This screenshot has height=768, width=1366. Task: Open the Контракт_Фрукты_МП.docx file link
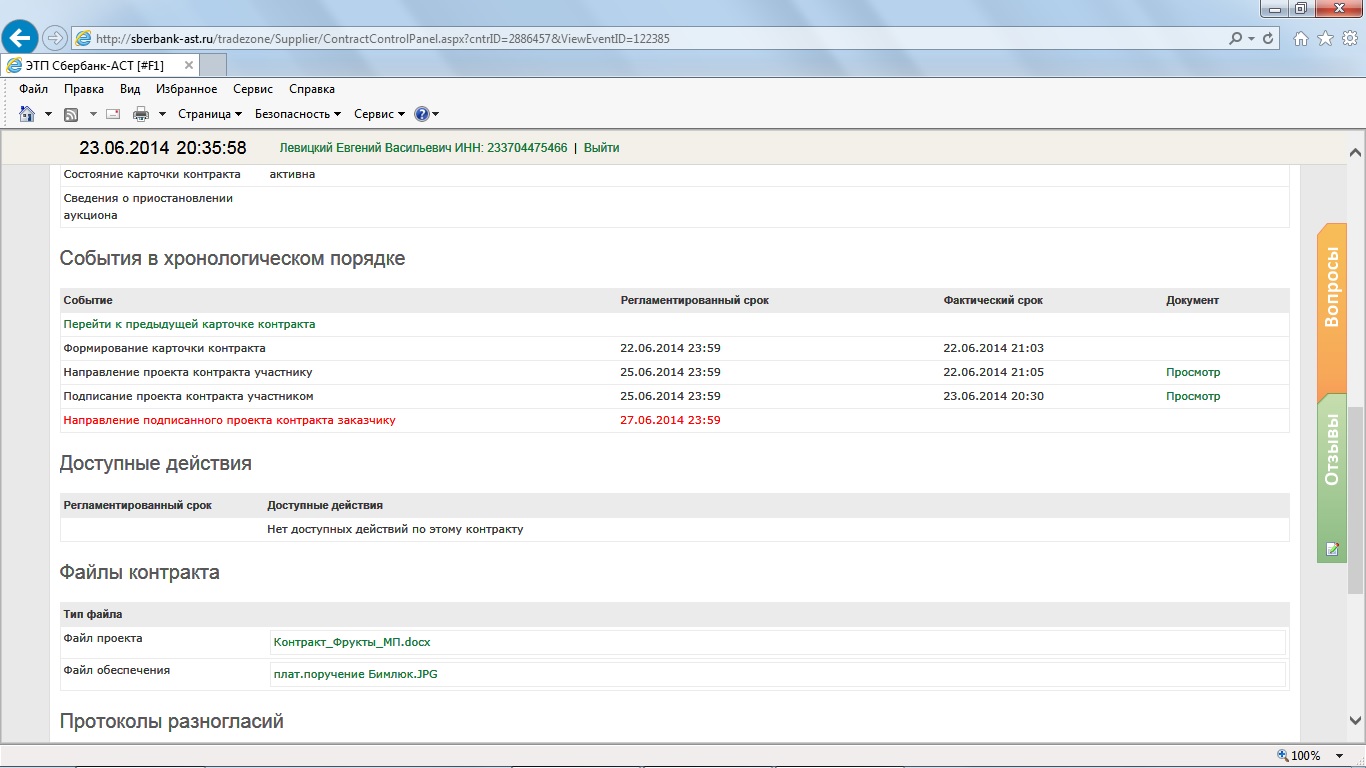351,642
